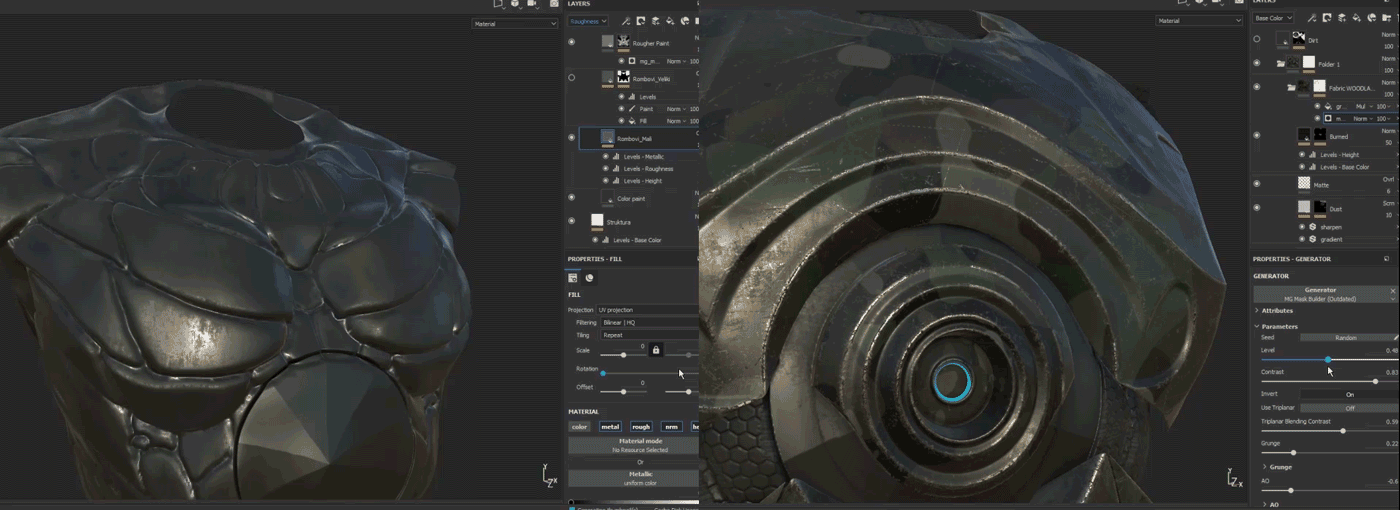Toggle visibility of Struktura layer
Viewport: 1400px width, 510px height.
point(572,221)
